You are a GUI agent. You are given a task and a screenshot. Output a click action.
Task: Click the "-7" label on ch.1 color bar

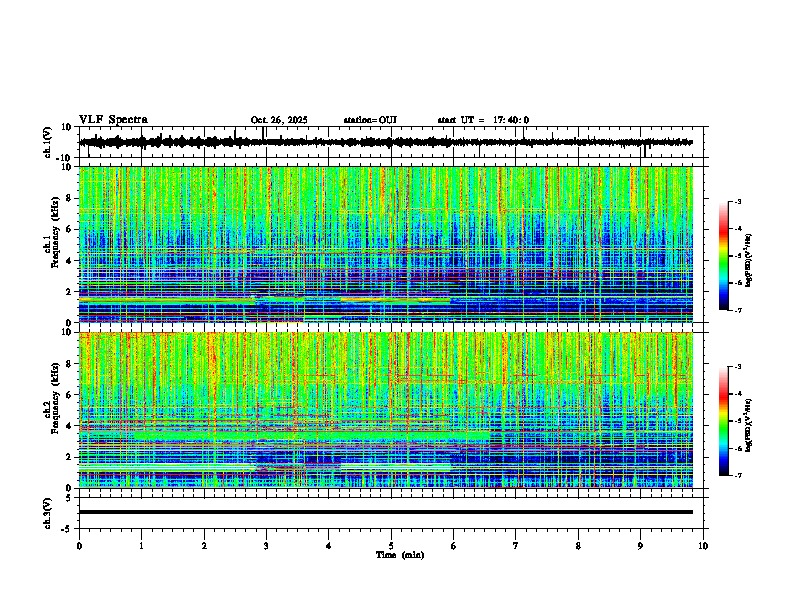tap(738, 311)
